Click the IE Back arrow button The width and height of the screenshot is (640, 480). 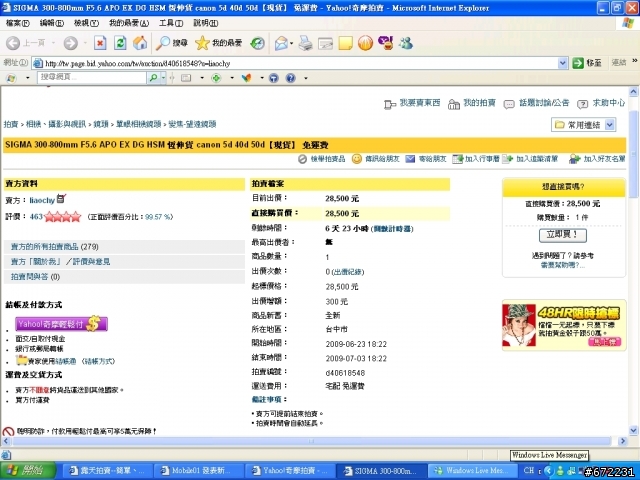[x=13, y=43]
